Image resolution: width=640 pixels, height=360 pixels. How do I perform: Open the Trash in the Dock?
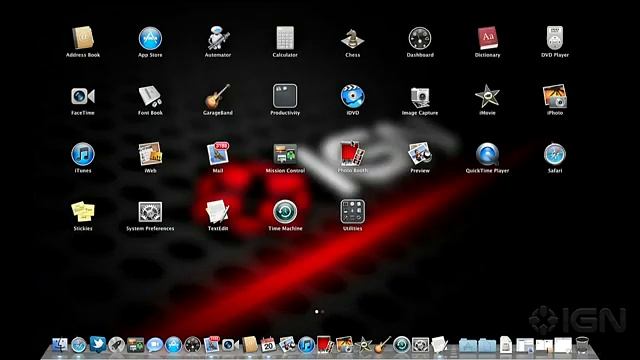point(582,345)
